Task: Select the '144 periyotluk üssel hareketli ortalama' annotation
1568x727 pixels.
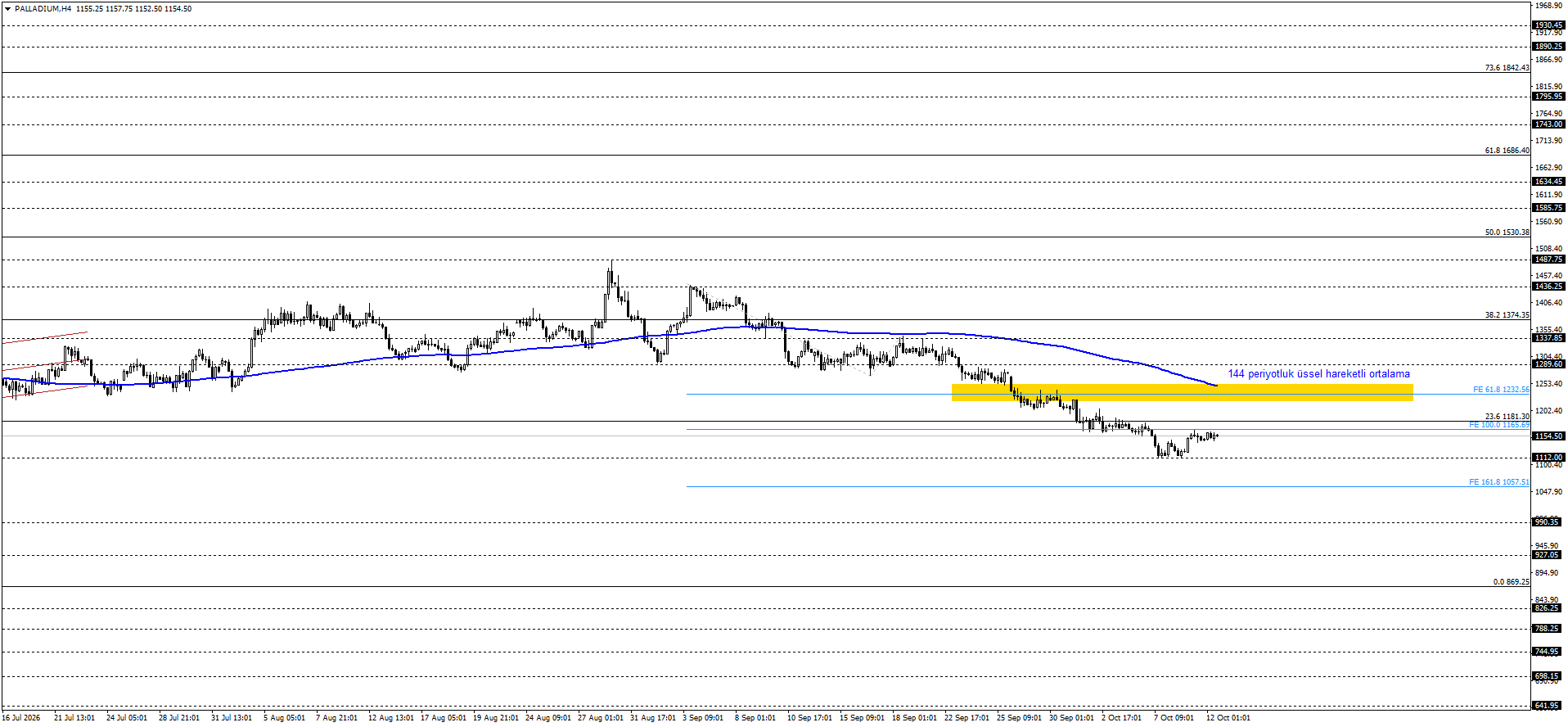Action: [1318, 374]
